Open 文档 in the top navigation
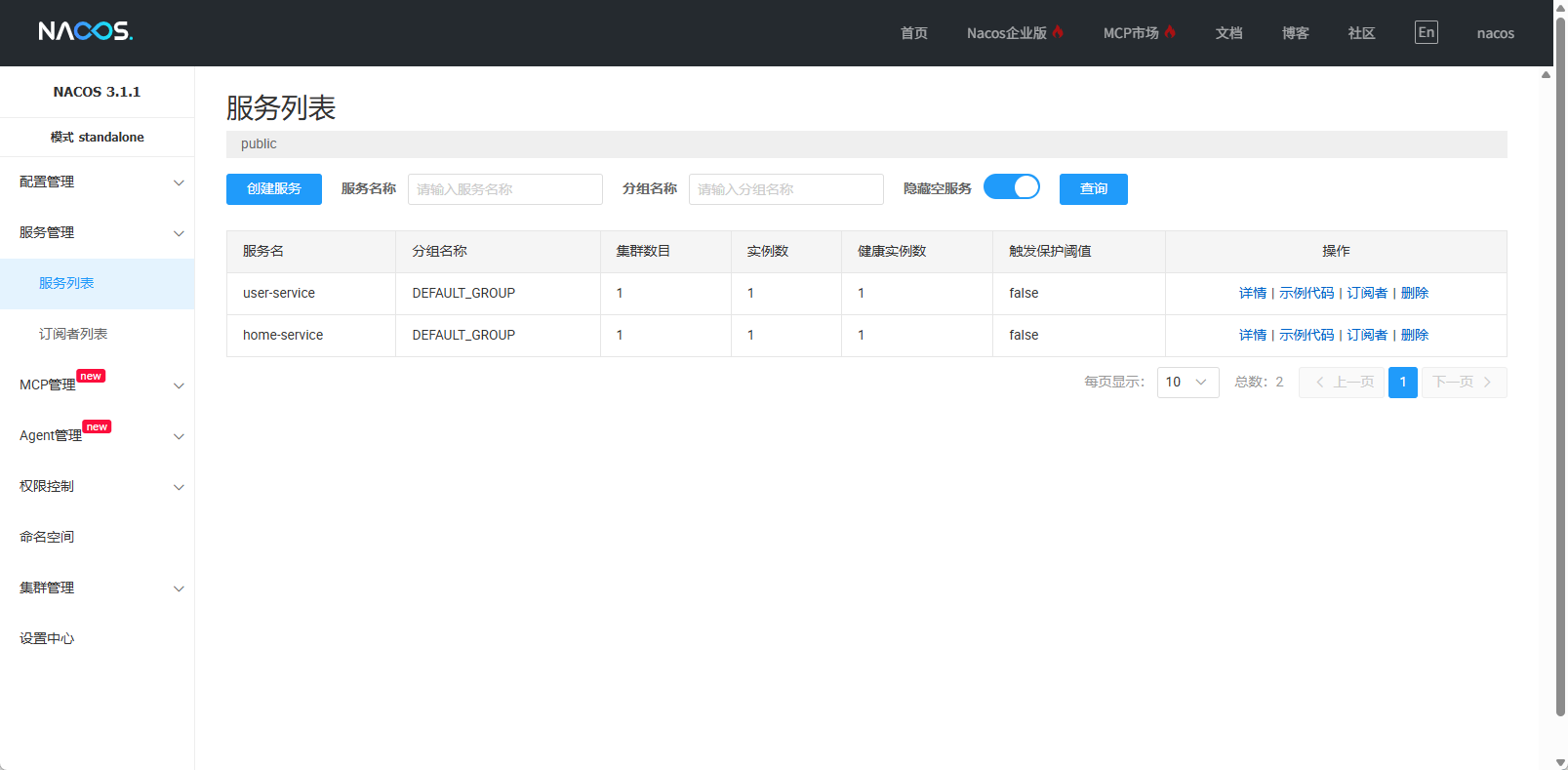This screenshot has width=1568, height=770. tap(1228, 33)
